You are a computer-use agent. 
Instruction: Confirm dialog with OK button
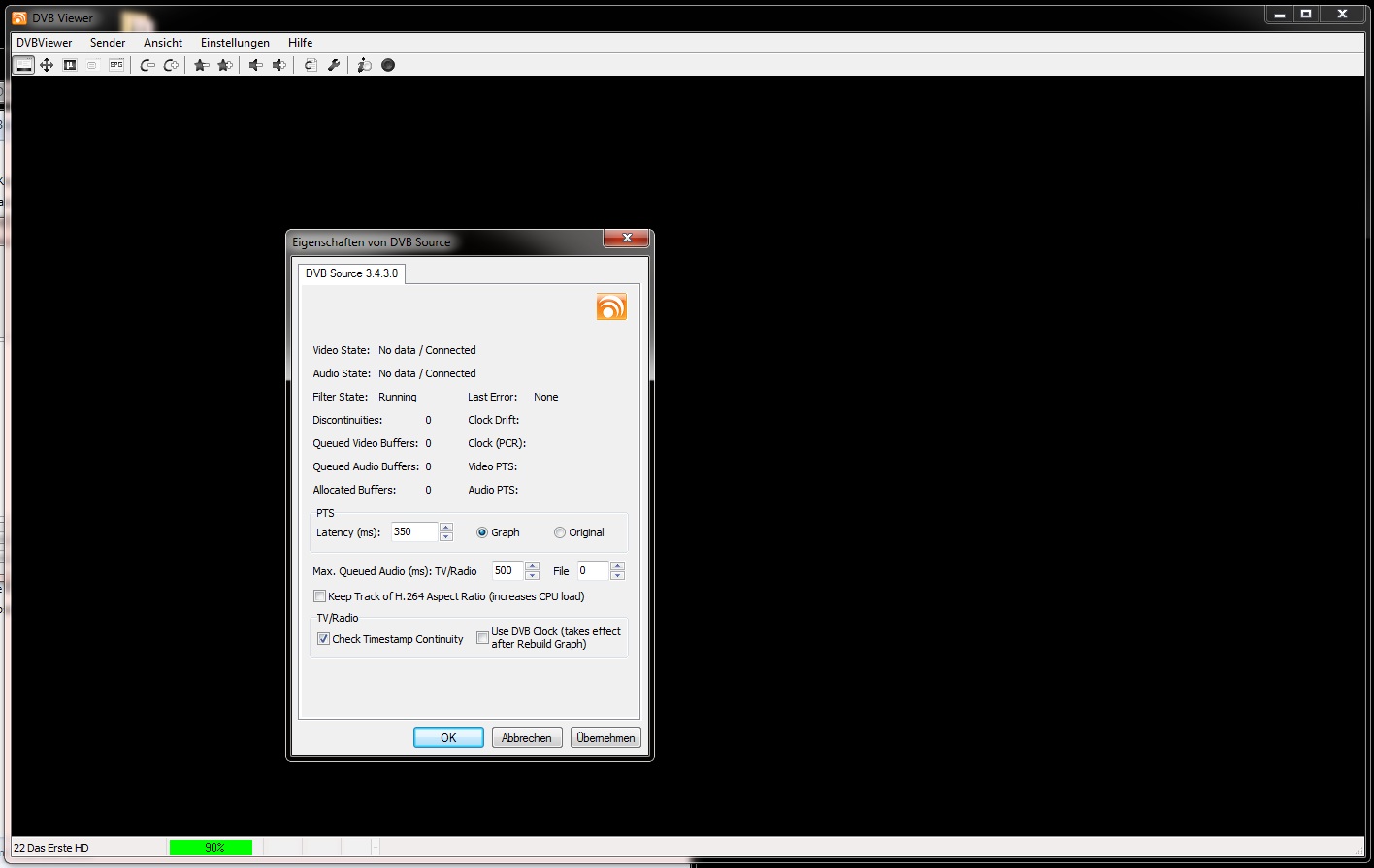point(448,738)
